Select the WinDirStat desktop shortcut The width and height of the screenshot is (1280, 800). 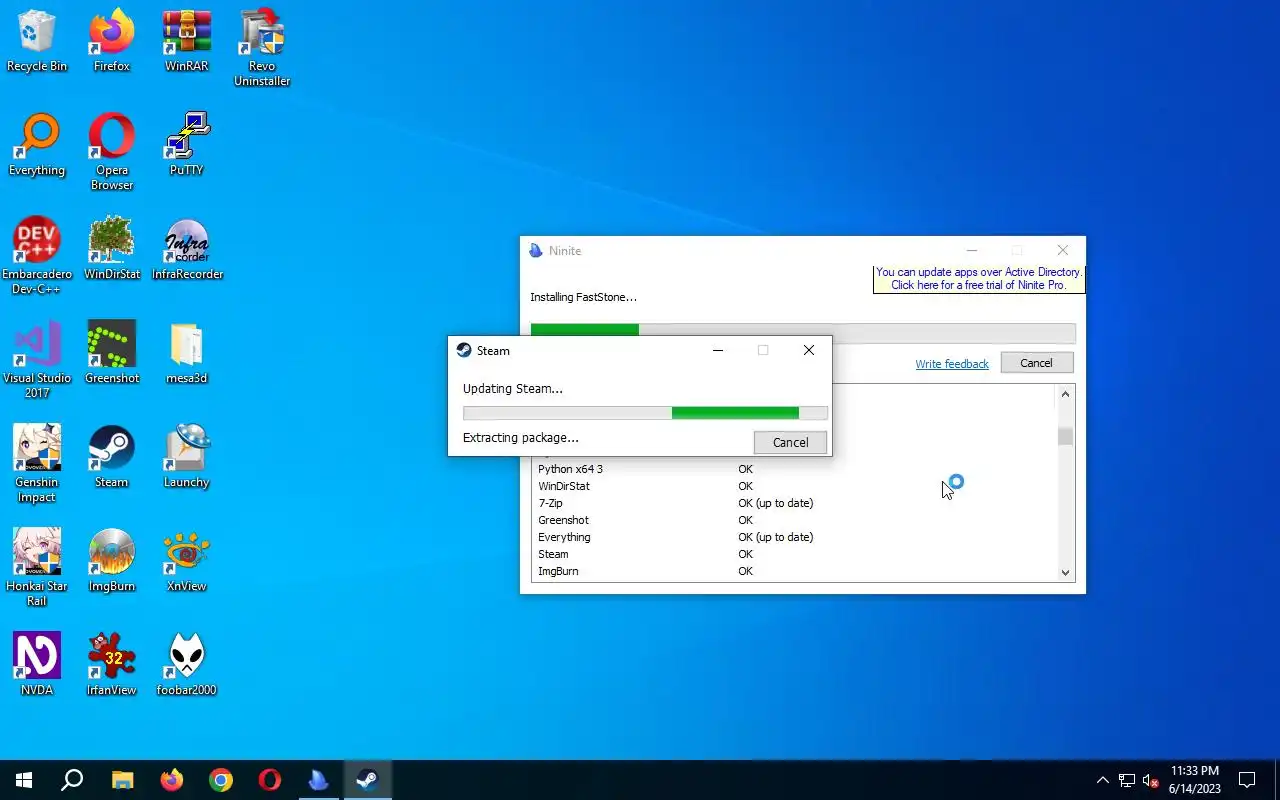[112, 249]
